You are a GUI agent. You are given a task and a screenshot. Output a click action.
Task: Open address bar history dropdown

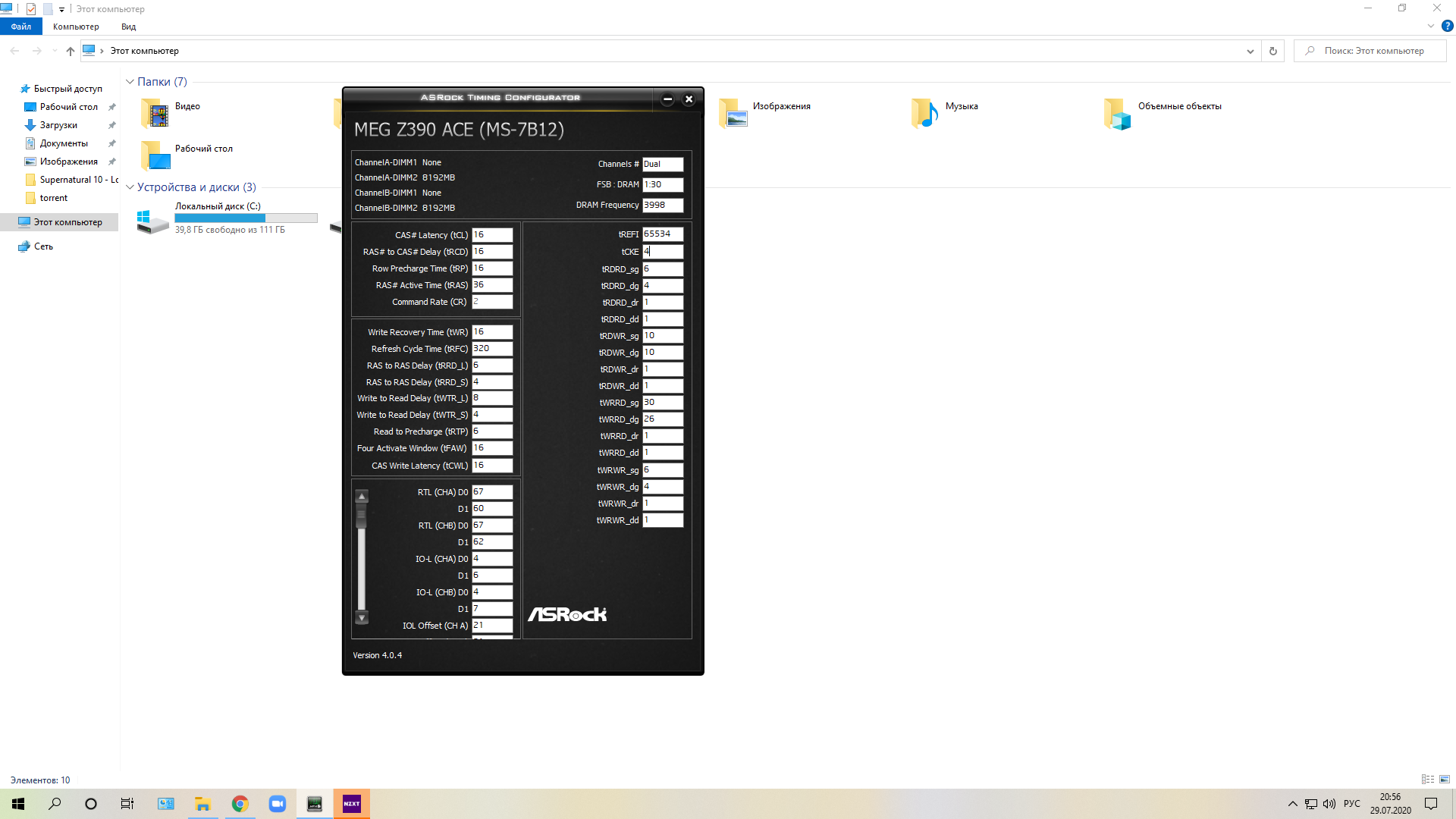(1250, 51)
